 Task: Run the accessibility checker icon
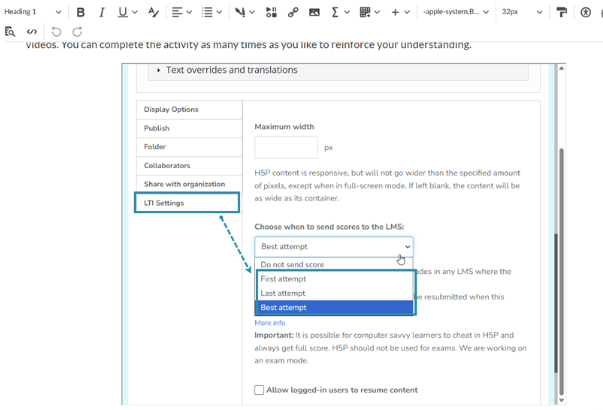point(585,12)
